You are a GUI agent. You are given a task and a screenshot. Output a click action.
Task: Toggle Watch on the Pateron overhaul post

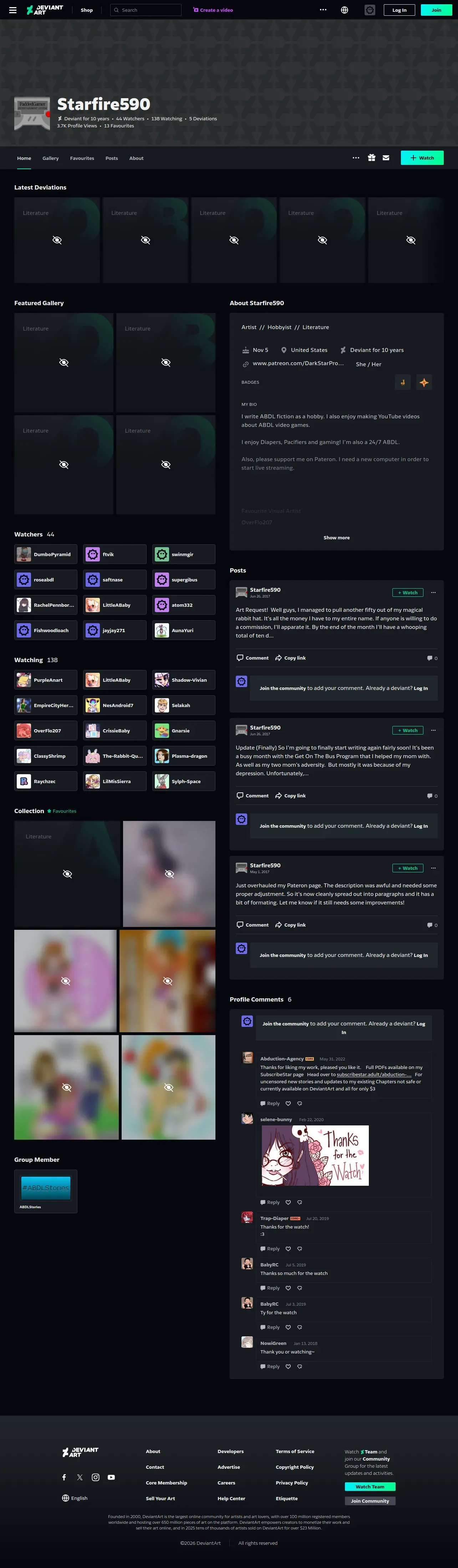coord(407,868)
